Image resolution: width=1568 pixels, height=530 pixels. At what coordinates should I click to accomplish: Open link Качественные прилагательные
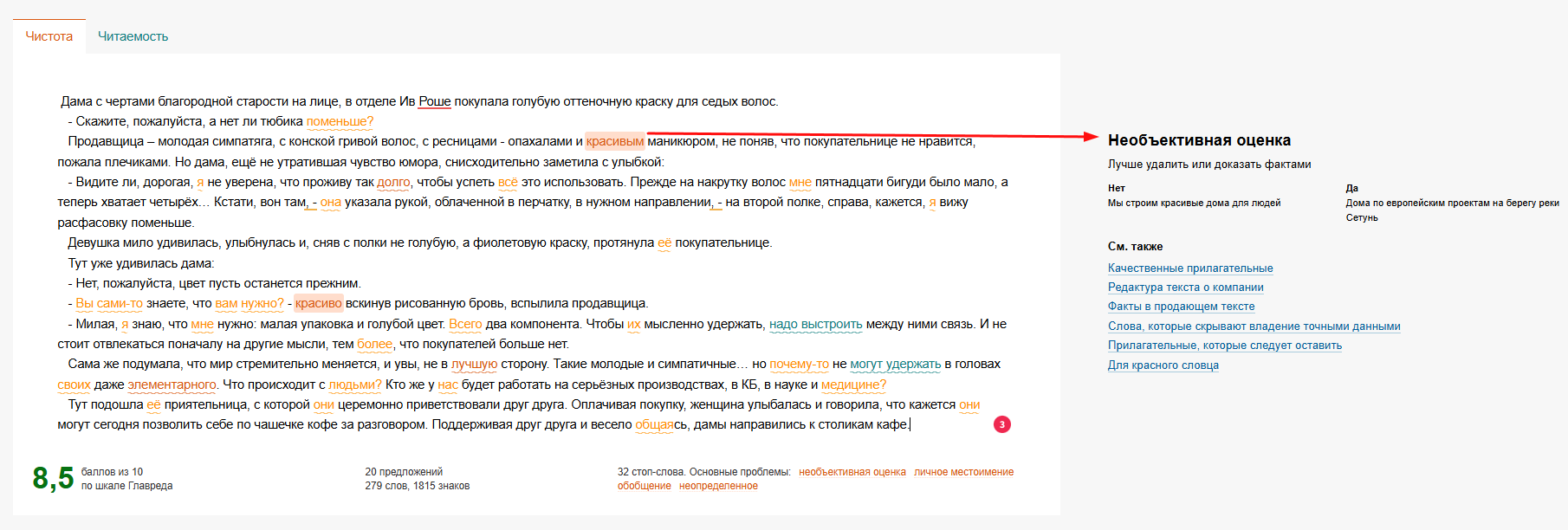coord(1190,268)
